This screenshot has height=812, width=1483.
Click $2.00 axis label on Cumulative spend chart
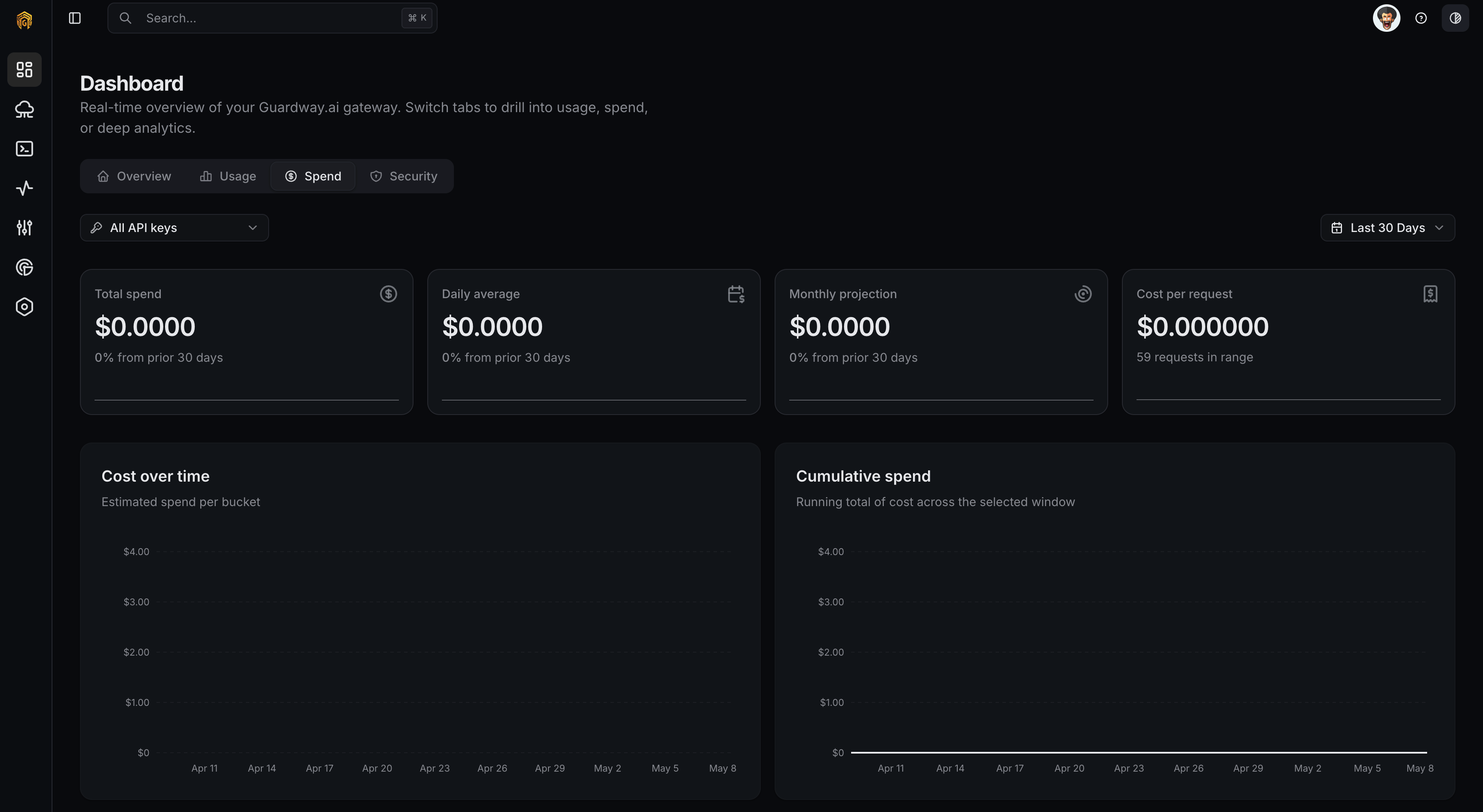831,652
